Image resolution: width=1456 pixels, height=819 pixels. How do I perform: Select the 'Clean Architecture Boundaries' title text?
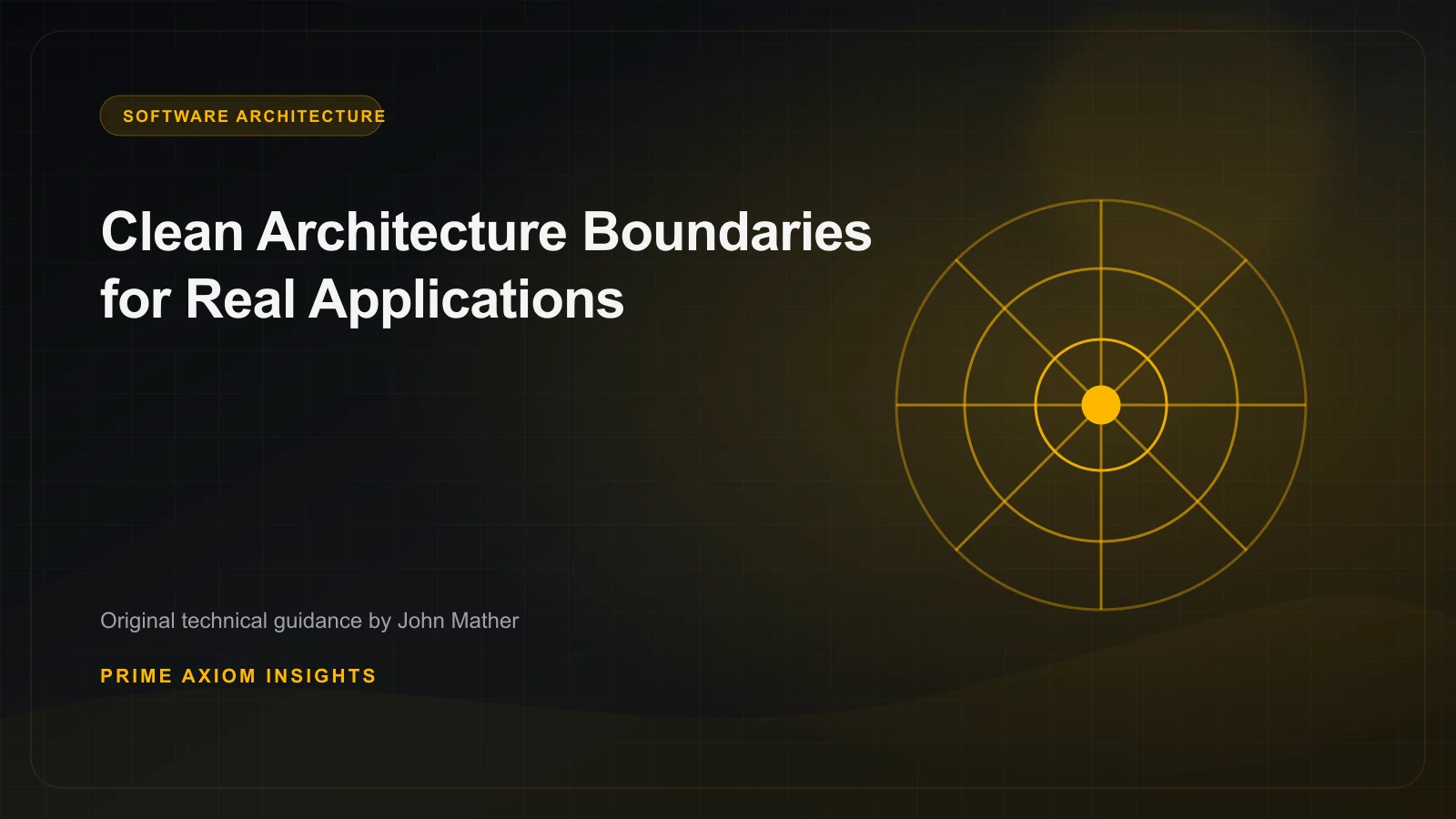click(486, 231)
